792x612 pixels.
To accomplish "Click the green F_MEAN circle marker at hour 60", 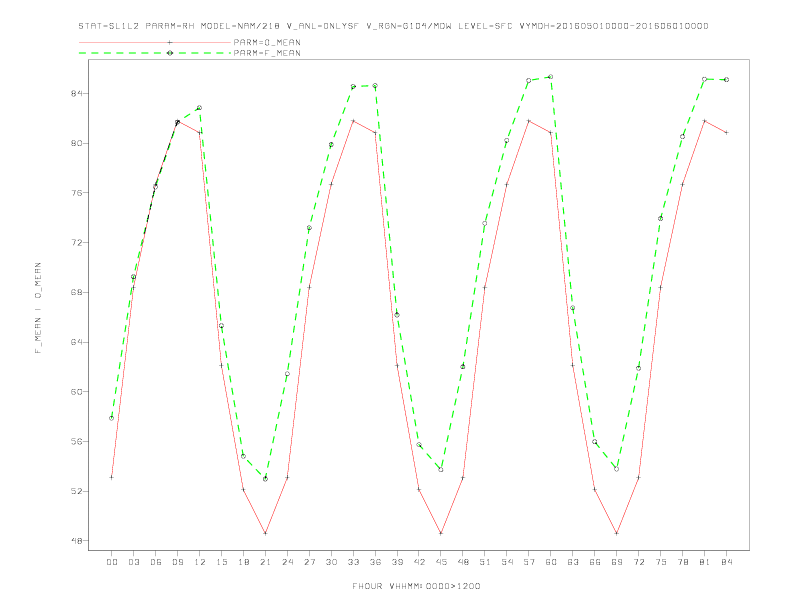I will 551,77.
